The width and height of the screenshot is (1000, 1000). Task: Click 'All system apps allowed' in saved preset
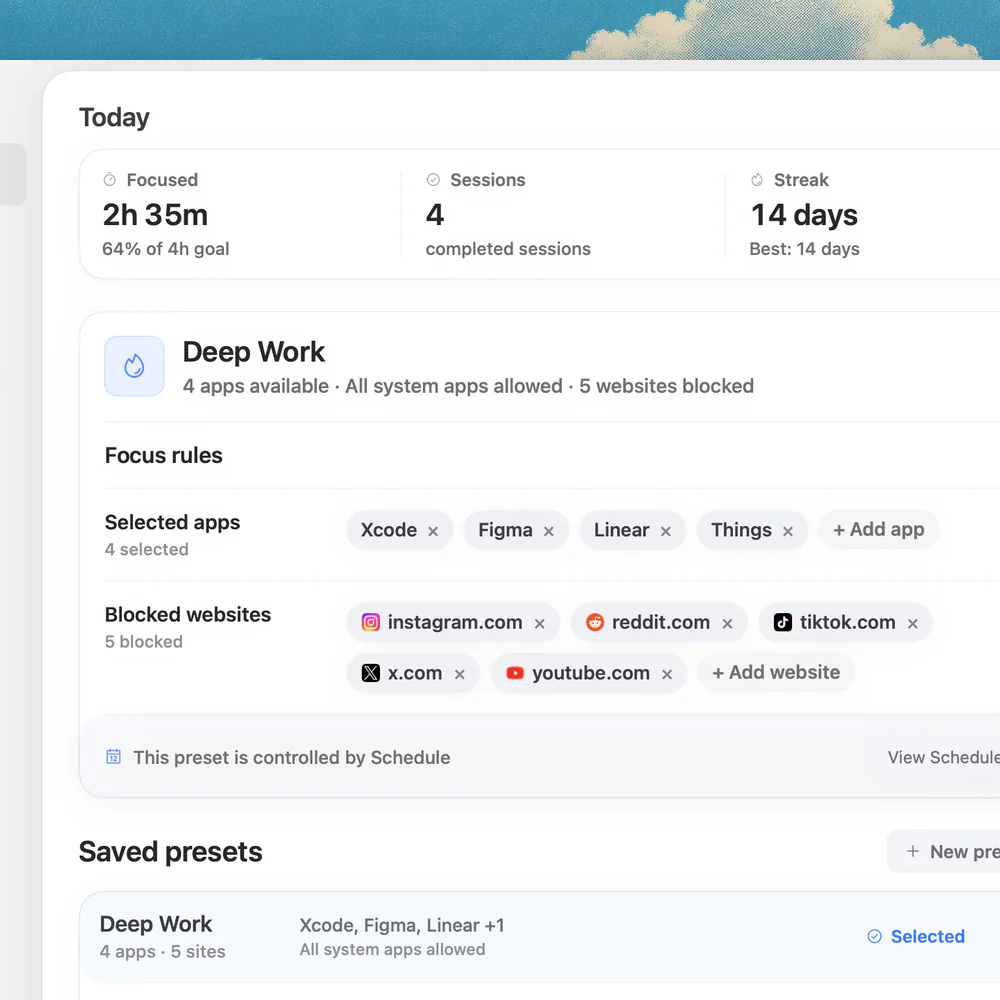click(392, 950)
